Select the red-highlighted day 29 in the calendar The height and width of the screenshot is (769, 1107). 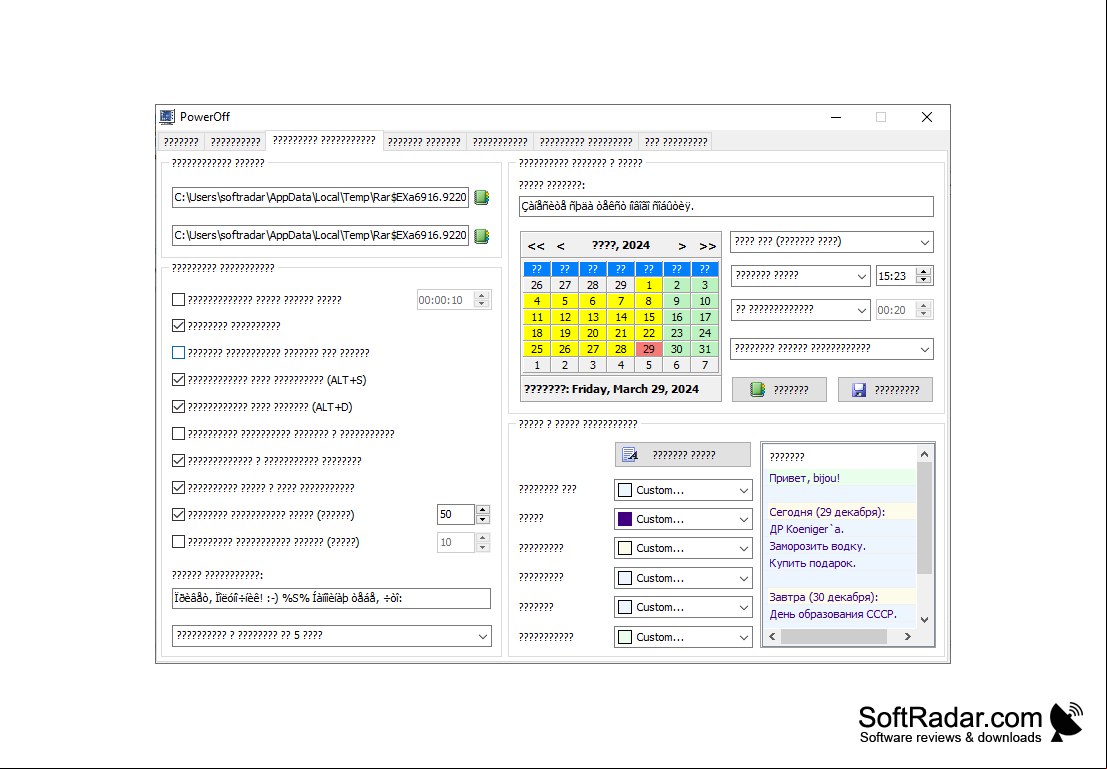(x=649, y=349)
